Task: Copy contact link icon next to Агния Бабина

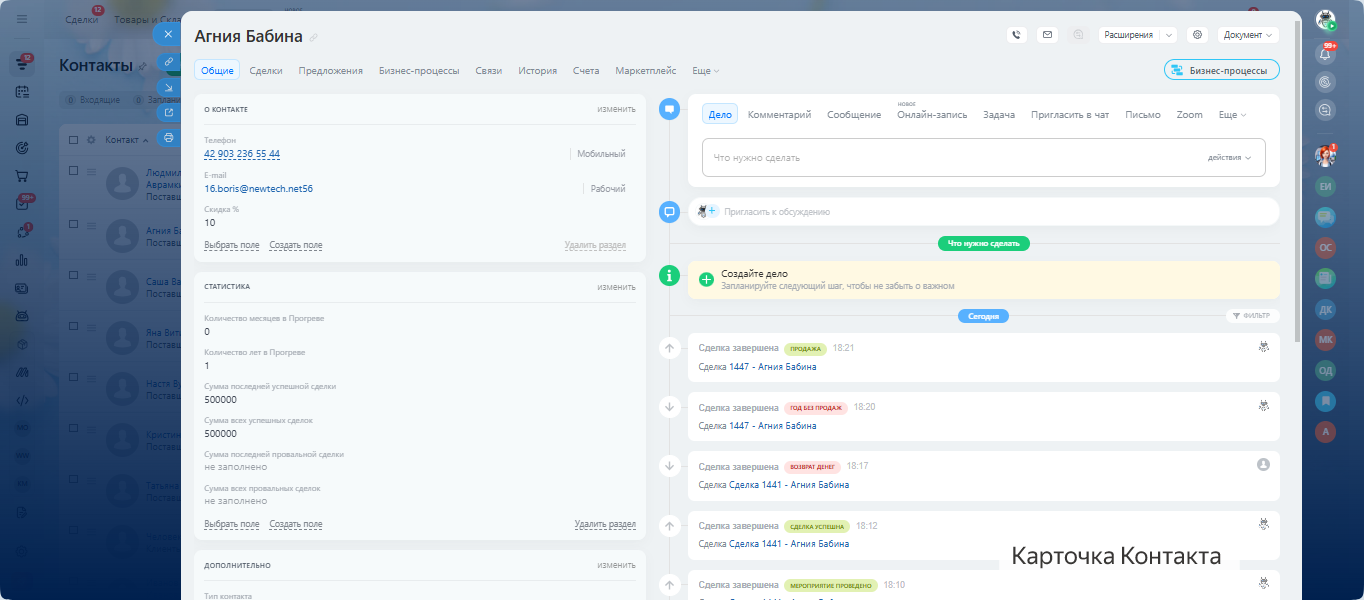Action: [314, 38]
